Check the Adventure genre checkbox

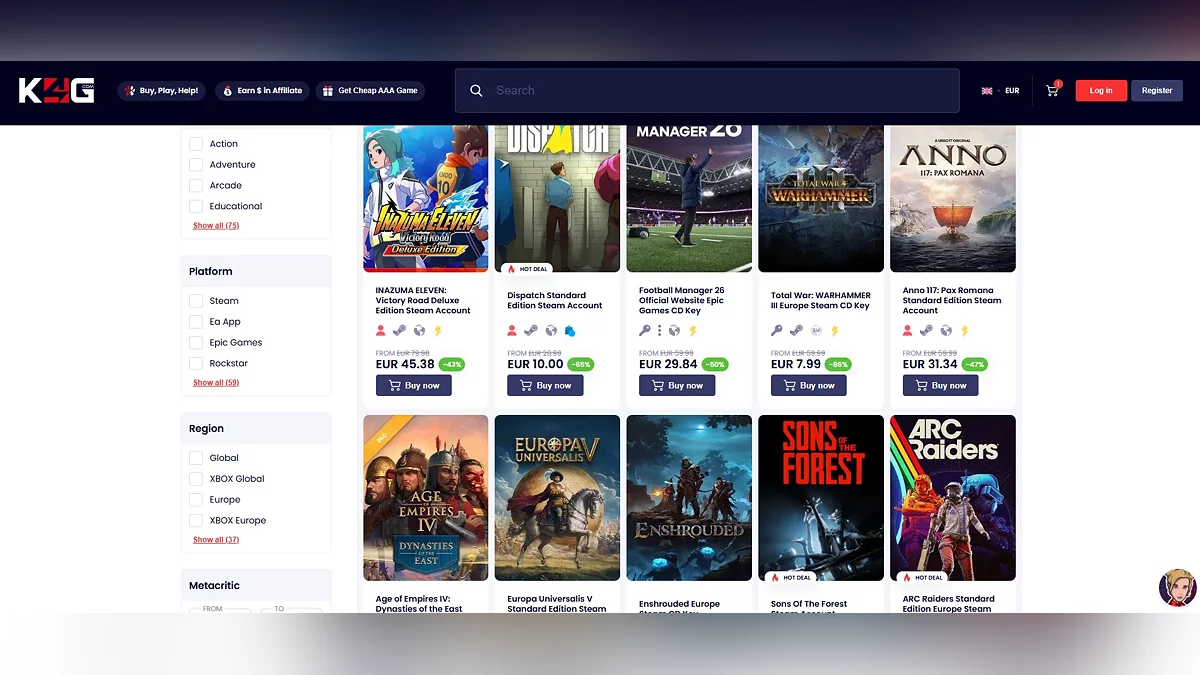coord(196,165)
